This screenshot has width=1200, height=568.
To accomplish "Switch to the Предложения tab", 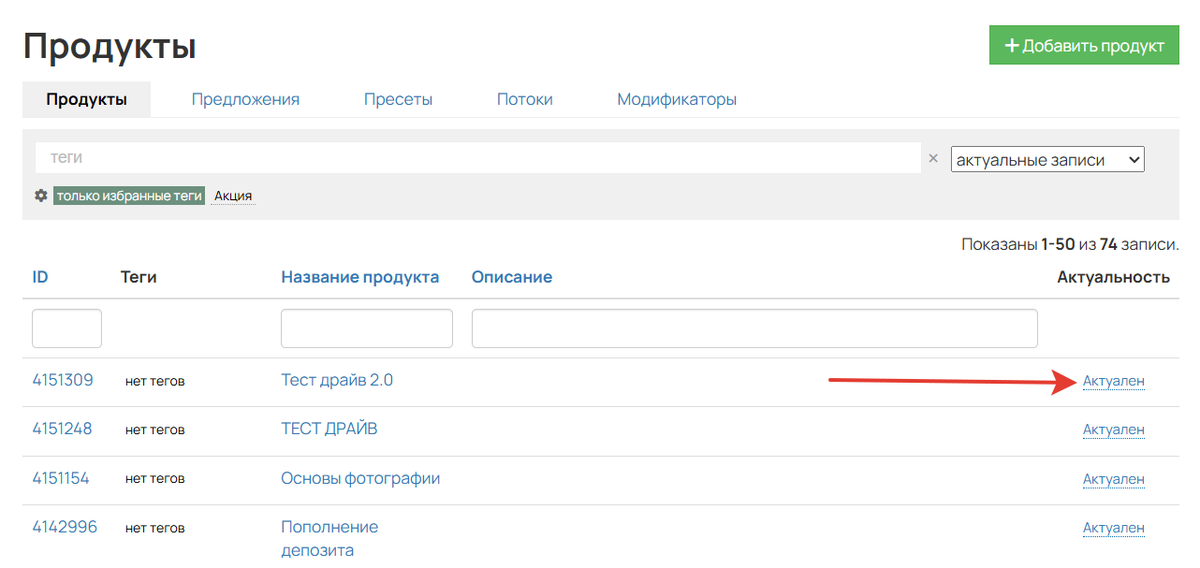I will pyautogui.click(x=245, y=99).
